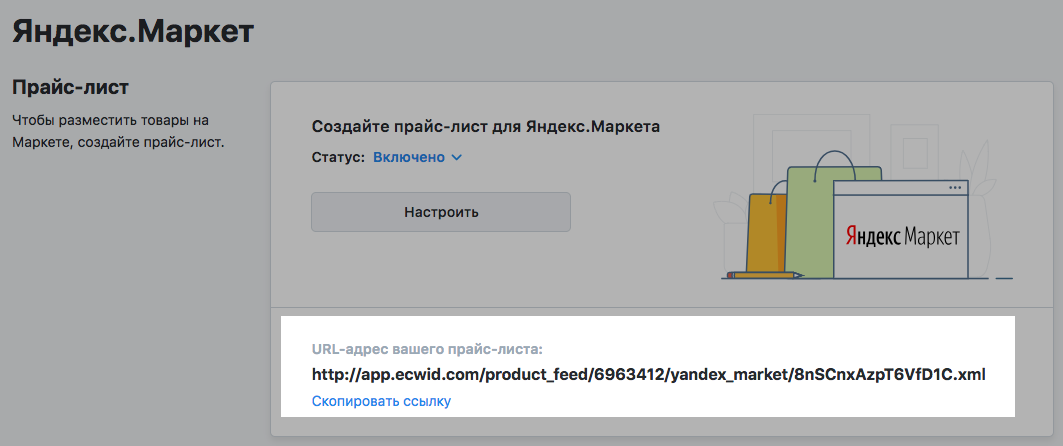Image resolution: width=1063 pixels, height=446 pixels.
Task: Click the Яндекс.Маркет page heading
Action: click(x=133, y=31)
